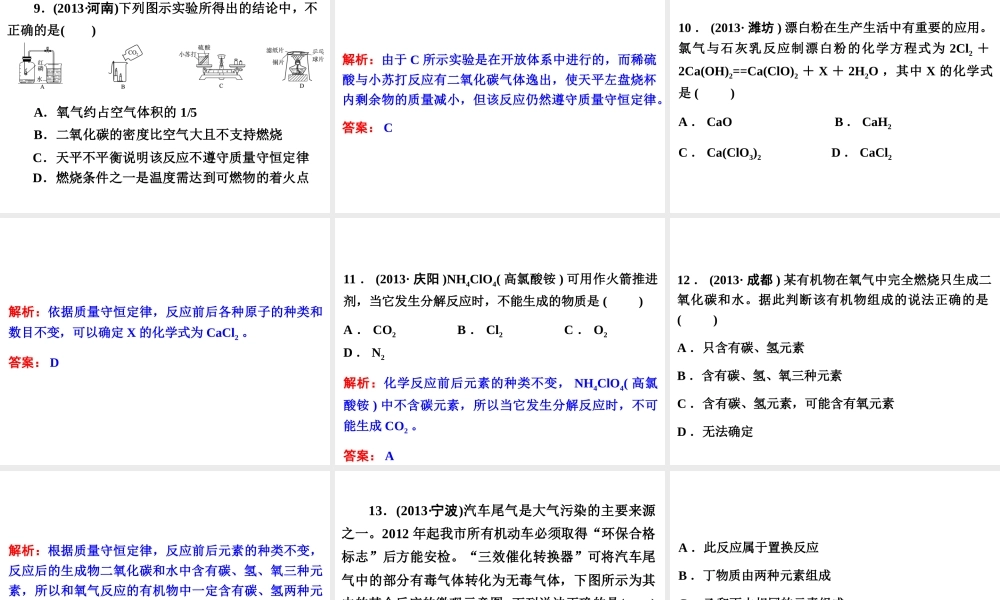Choose option B '含有碳、氢、氧三种元素'
Screen dimensions: 1000x600
tap(760, 376)
